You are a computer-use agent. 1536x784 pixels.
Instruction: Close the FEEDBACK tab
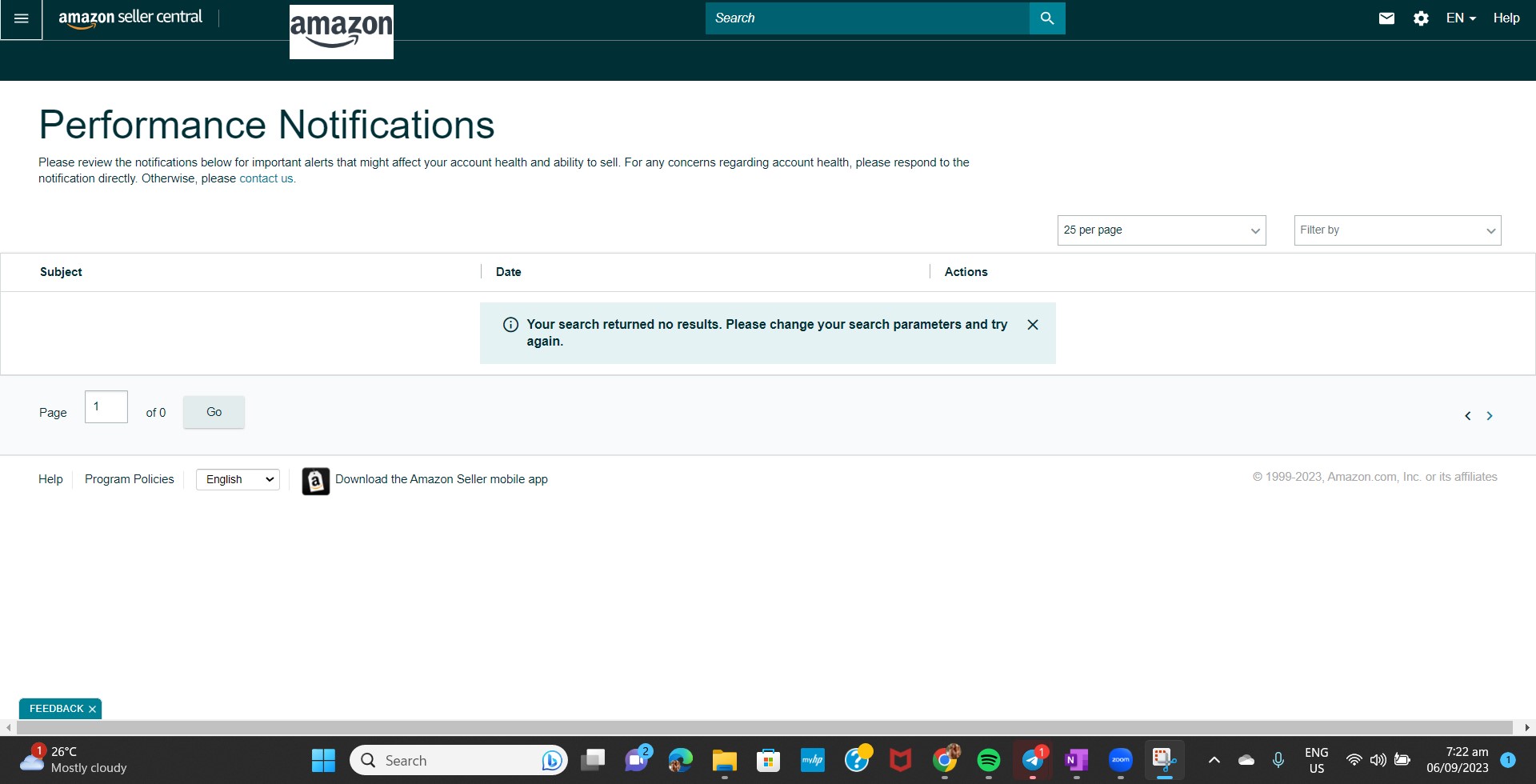[x=92, y=709]
